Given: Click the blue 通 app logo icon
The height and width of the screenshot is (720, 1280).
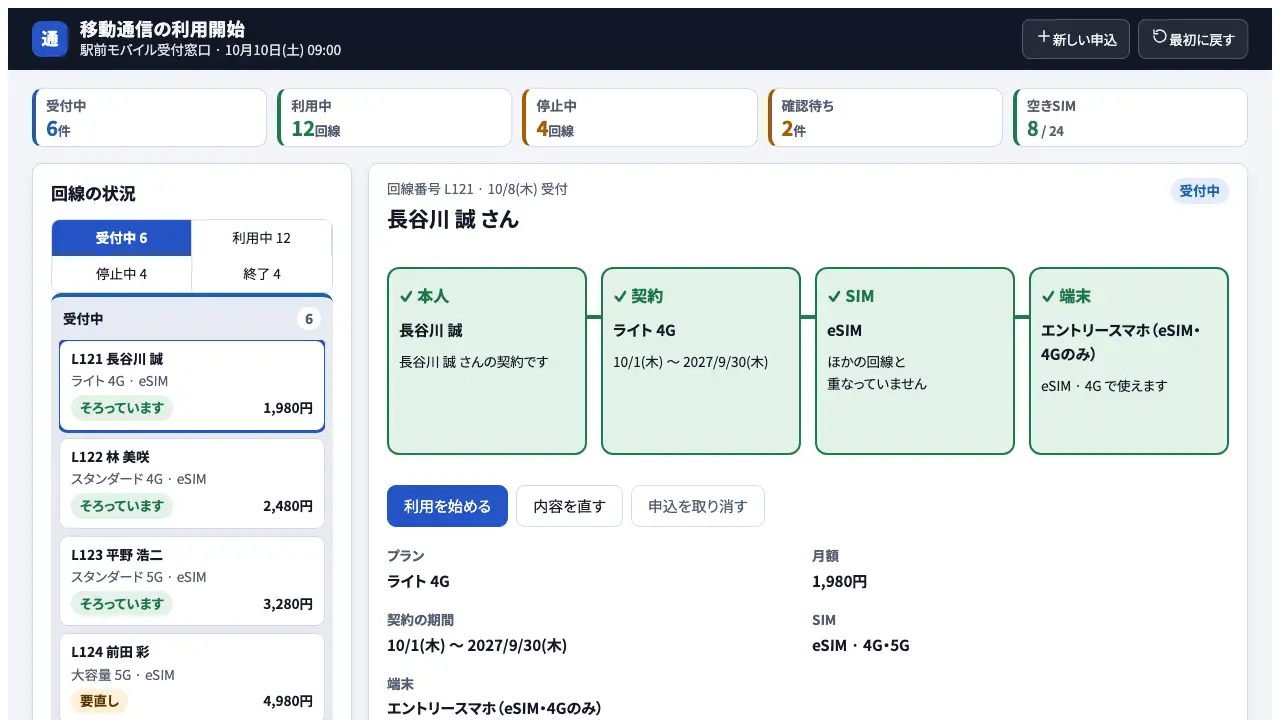Looking at the screenshot, I should point(50,39).
